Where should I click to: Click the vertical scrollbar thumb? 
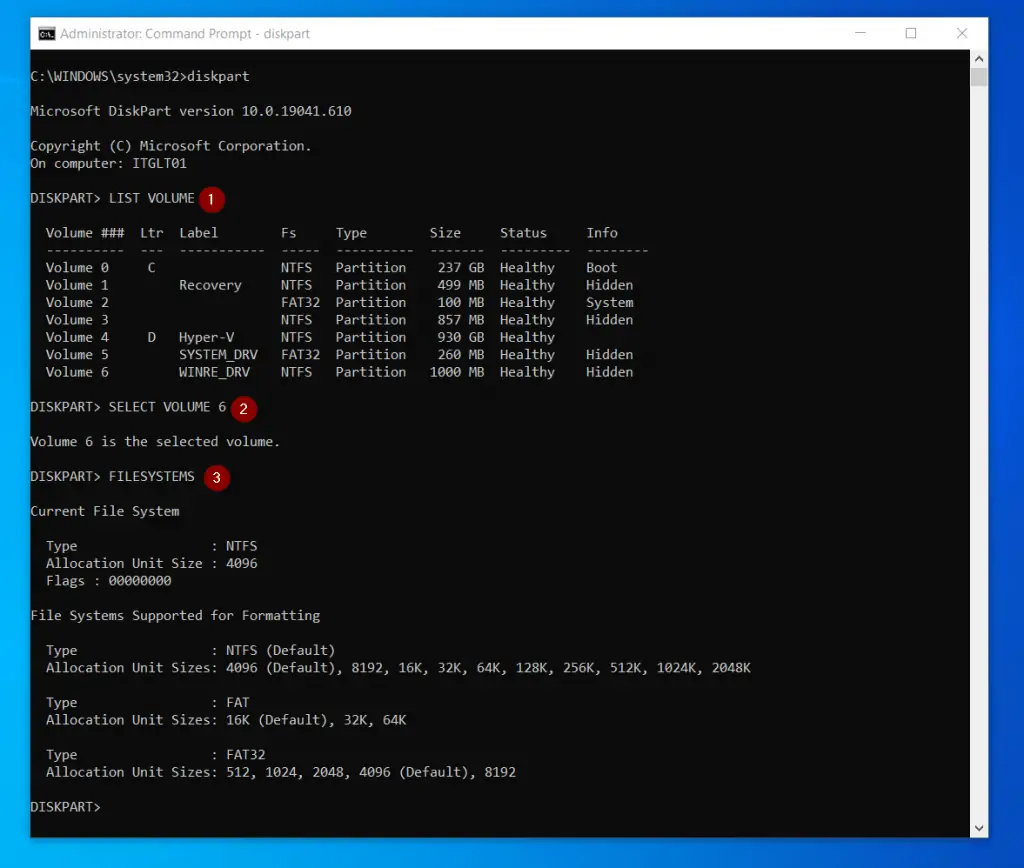pyautogui.click(x=978, y=77)
